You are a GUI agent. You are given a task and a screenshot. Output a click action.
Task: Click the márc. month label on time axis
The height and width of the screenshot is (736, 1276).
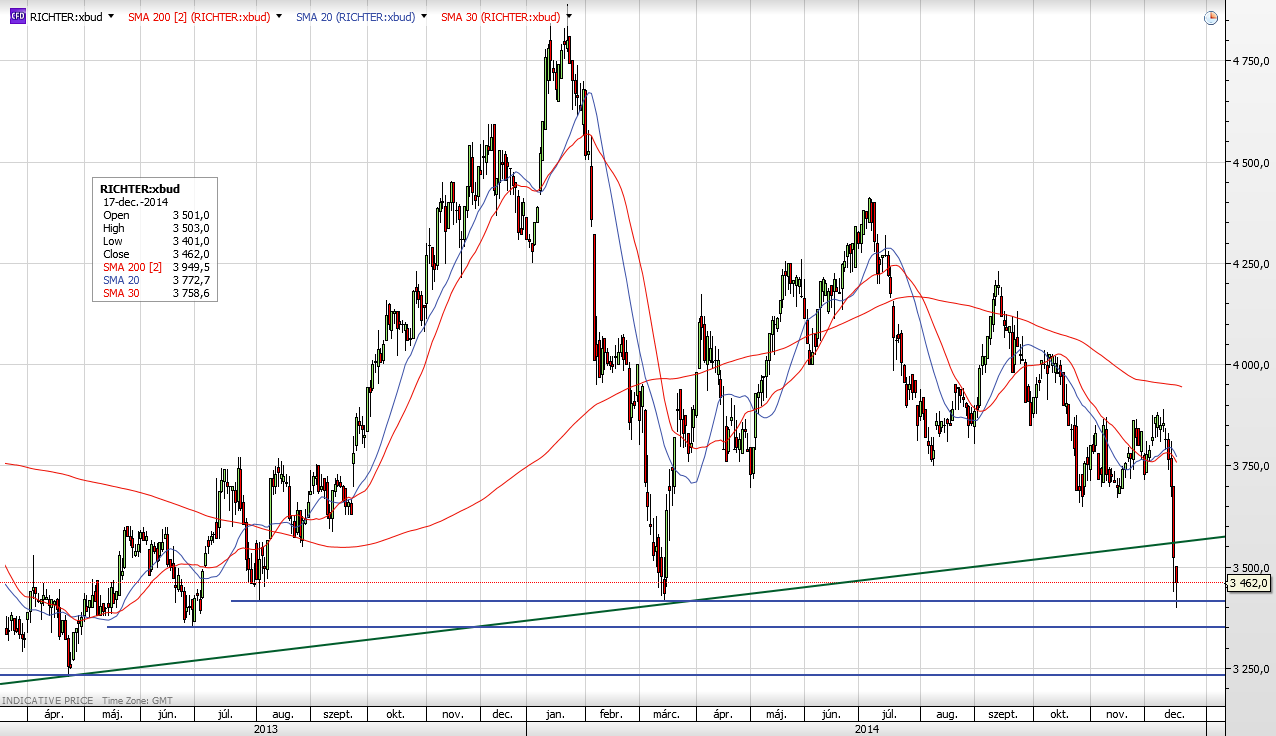[x=667, y=714]
